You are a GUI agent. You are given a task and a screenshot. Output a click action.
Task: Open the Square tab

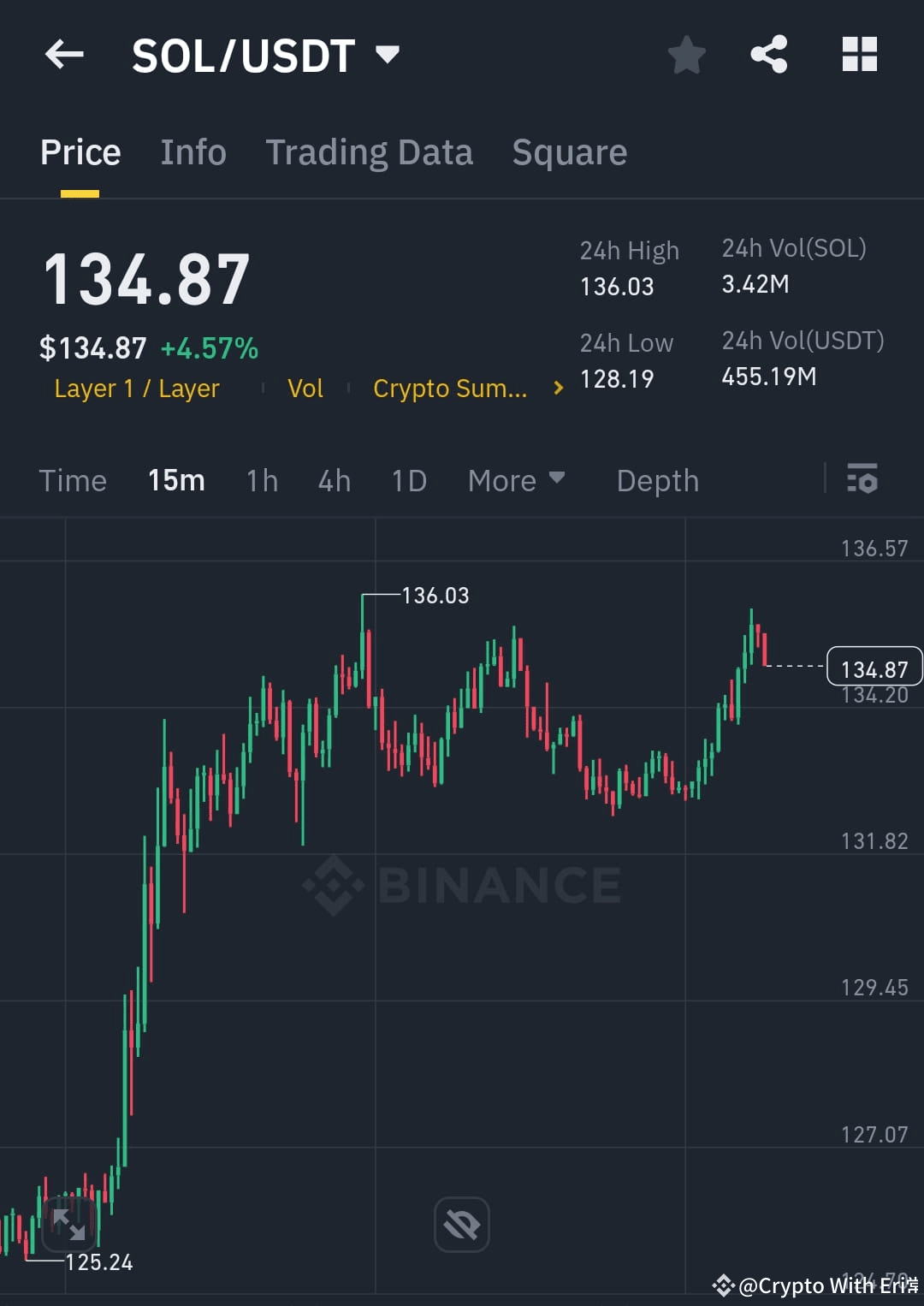pyautogui.click(x=569, y=151)
